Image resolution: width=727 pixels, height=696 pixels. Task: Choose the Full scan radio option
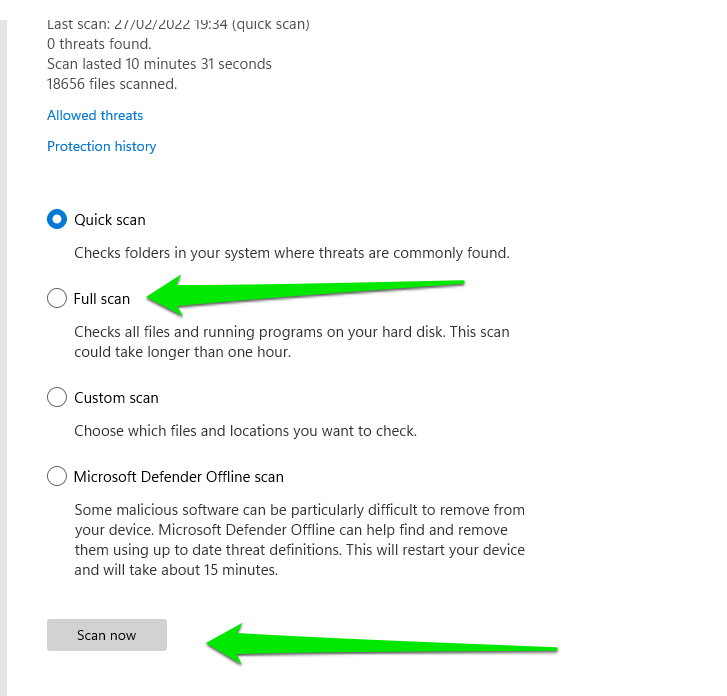[57, 298]
